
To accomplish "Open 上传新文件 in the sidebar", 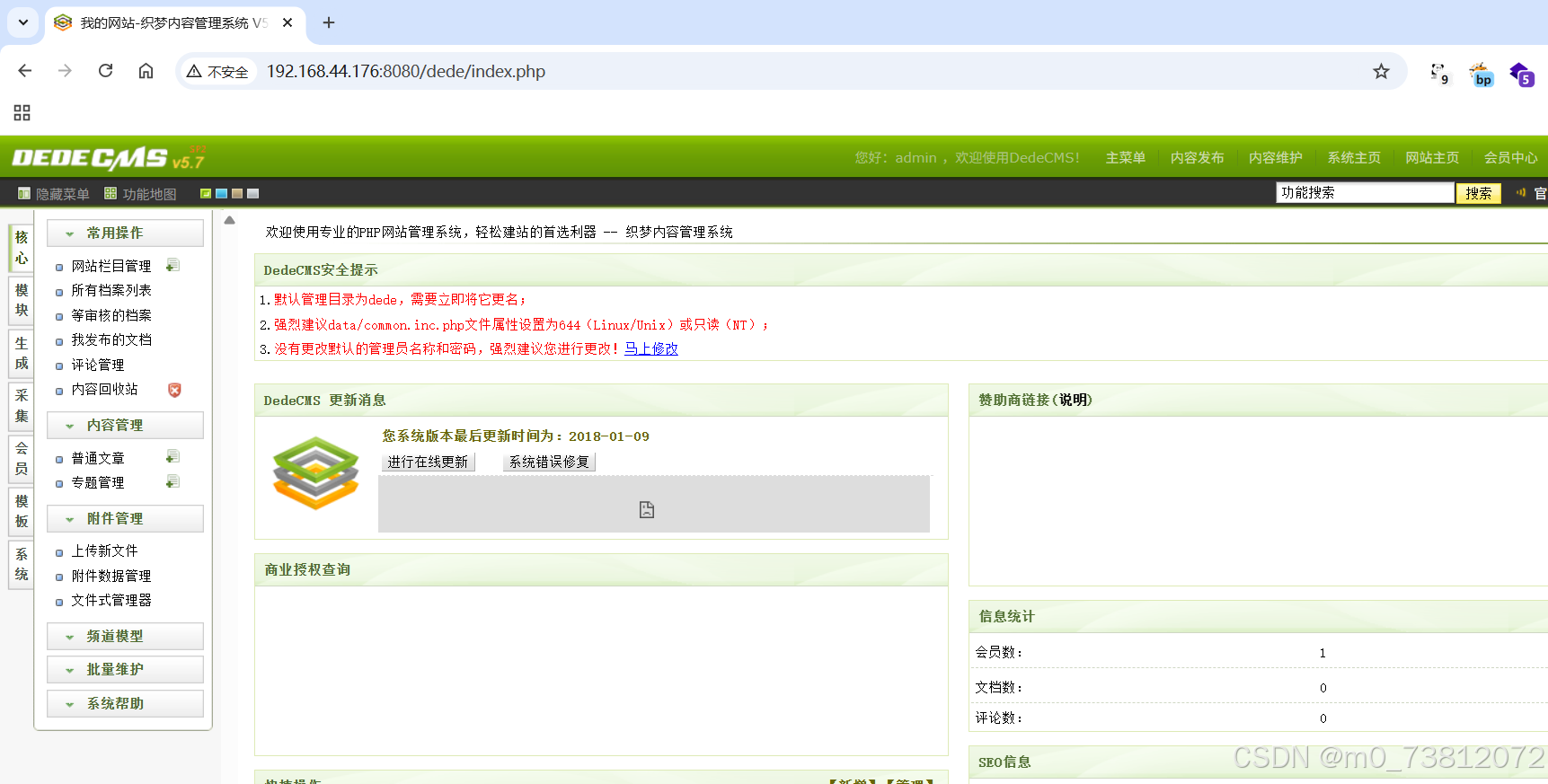I will click(x=104, y=551).
